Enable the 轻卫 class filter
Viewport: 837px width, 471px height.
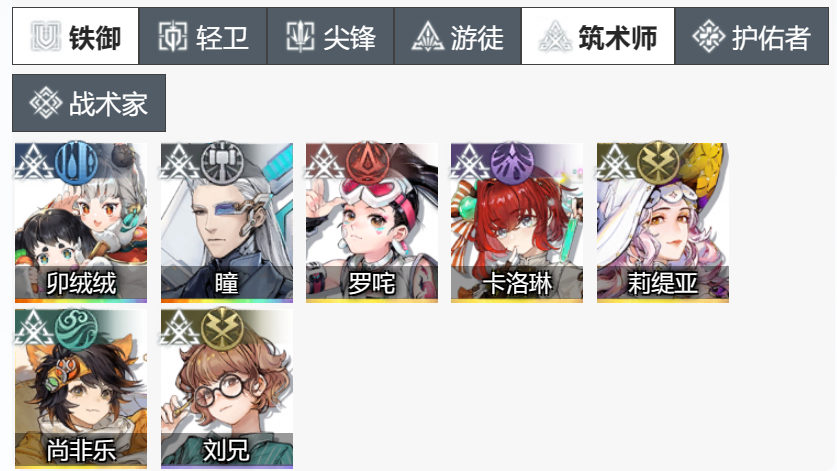tap(203, 36)
